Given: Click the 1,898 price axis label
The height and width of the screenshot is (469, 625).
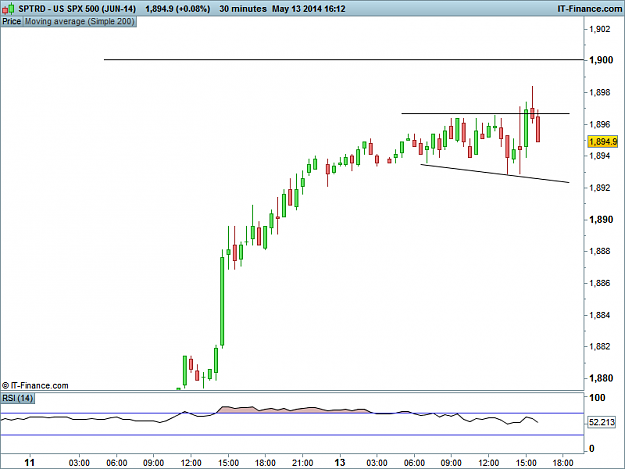Looking at the screenshot, I should pos(599,92).
